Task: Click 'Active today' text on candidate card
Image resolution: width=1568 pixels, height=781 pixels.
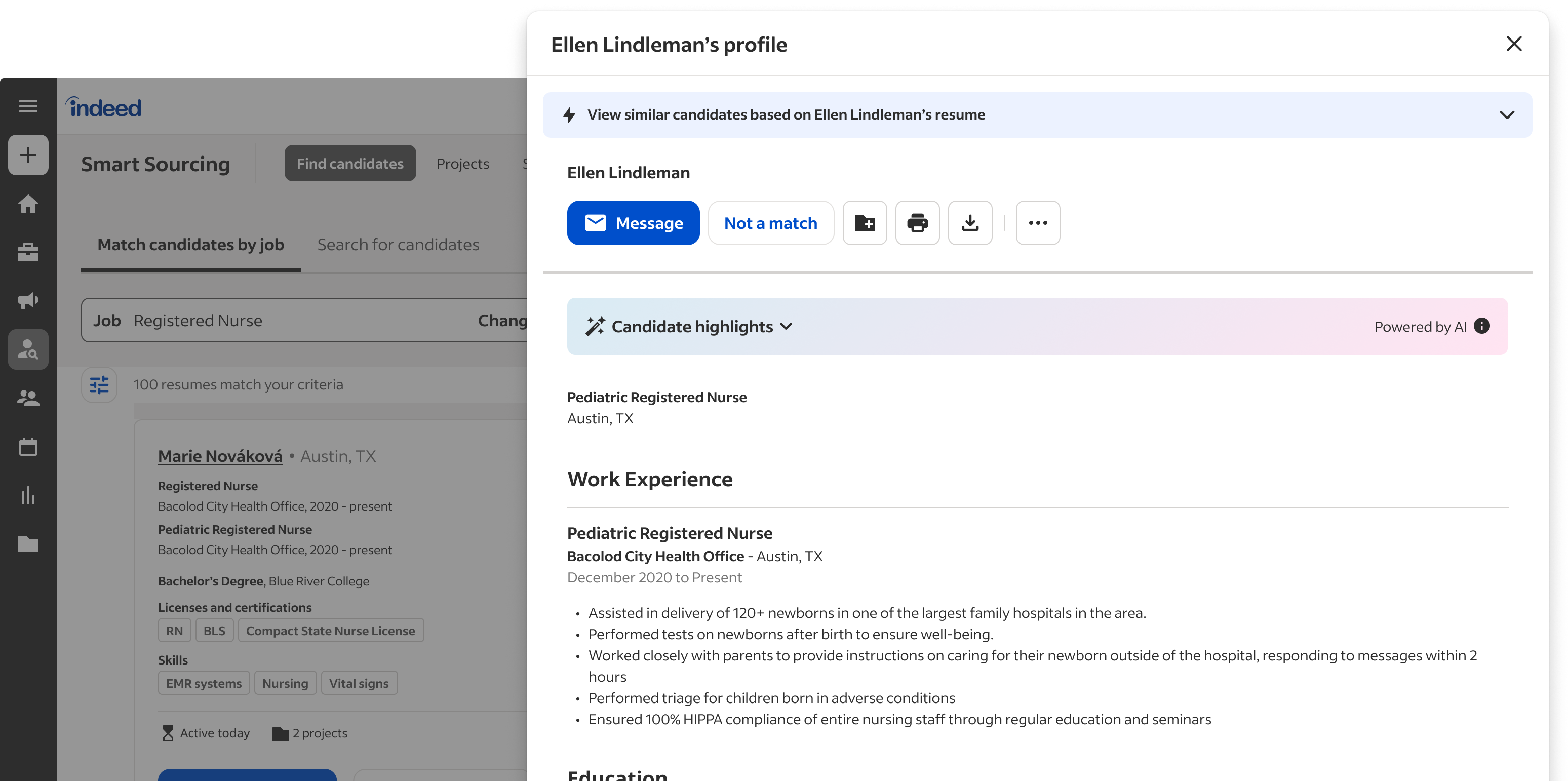Action: click(x=215, y=733)
